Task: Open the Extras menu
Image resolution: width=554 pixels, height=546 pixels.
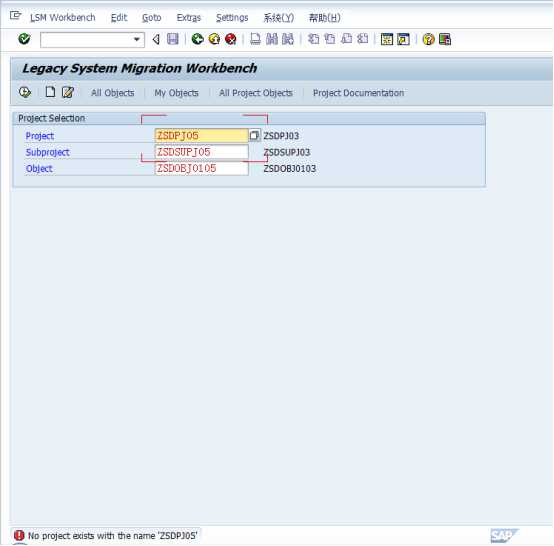Action: point(189,17)
